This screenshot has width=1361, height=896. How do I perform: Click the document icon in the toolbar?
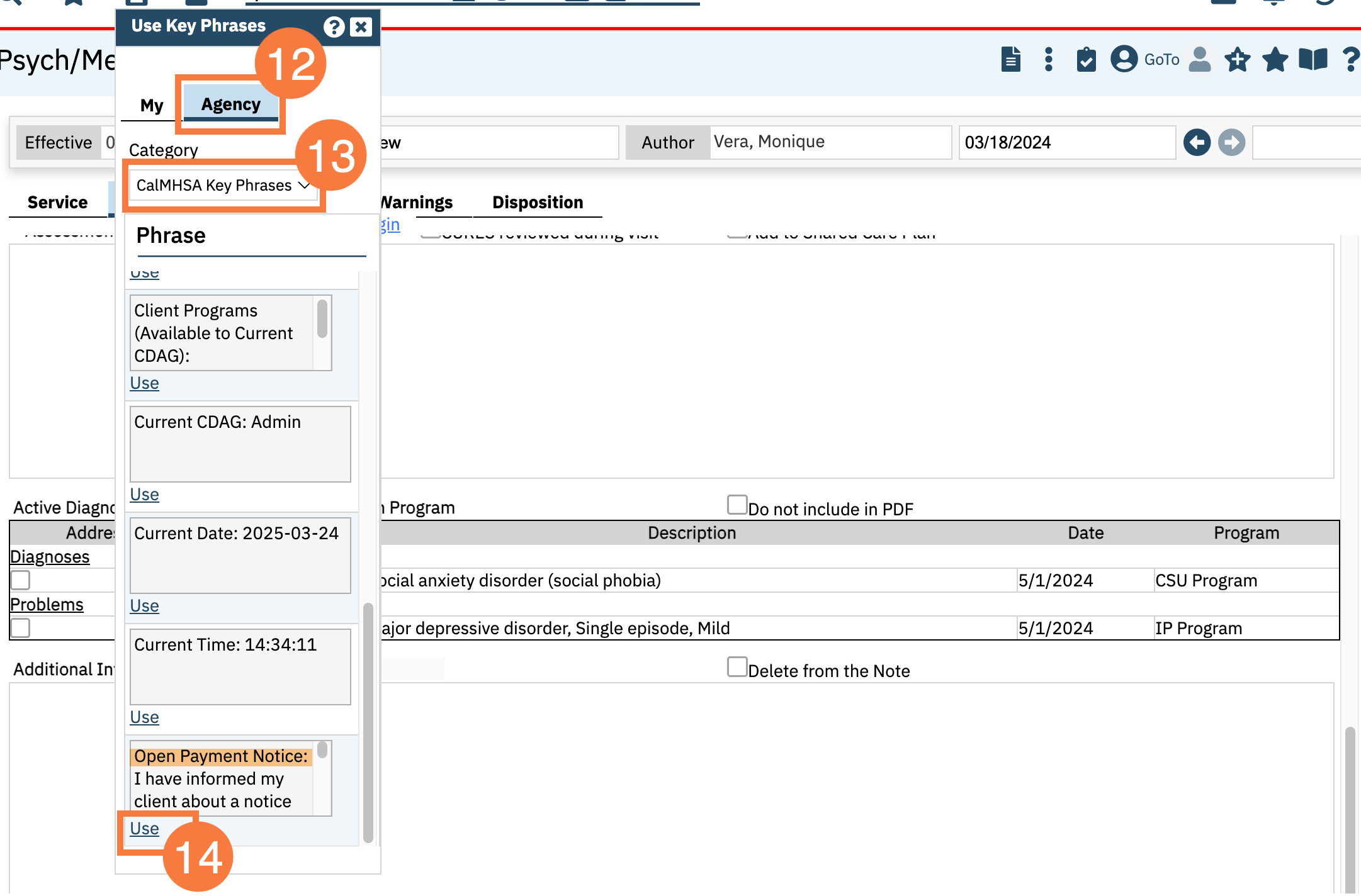tap(1010, 60)
